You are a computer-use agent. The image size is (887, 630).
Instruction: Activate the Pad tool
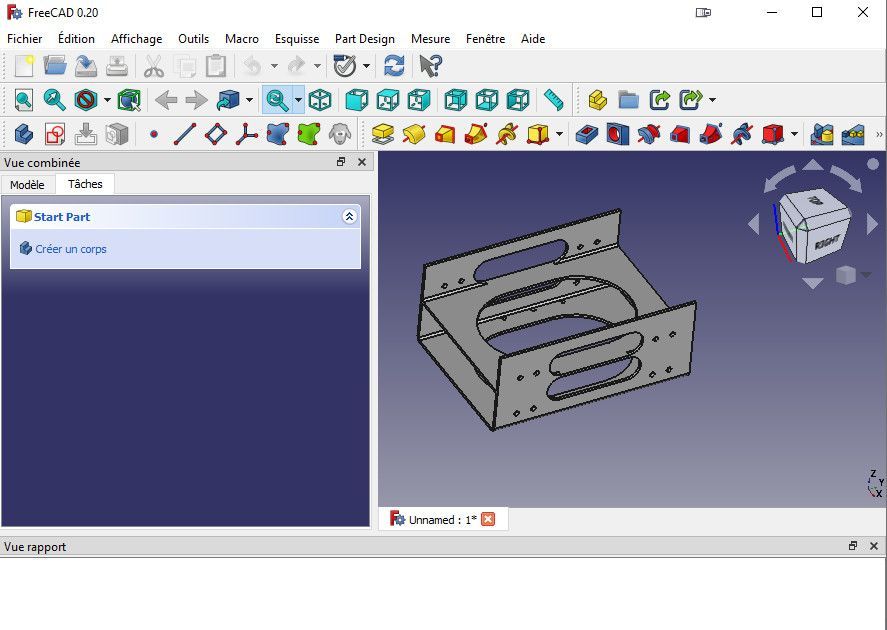[x=383, y=133]
